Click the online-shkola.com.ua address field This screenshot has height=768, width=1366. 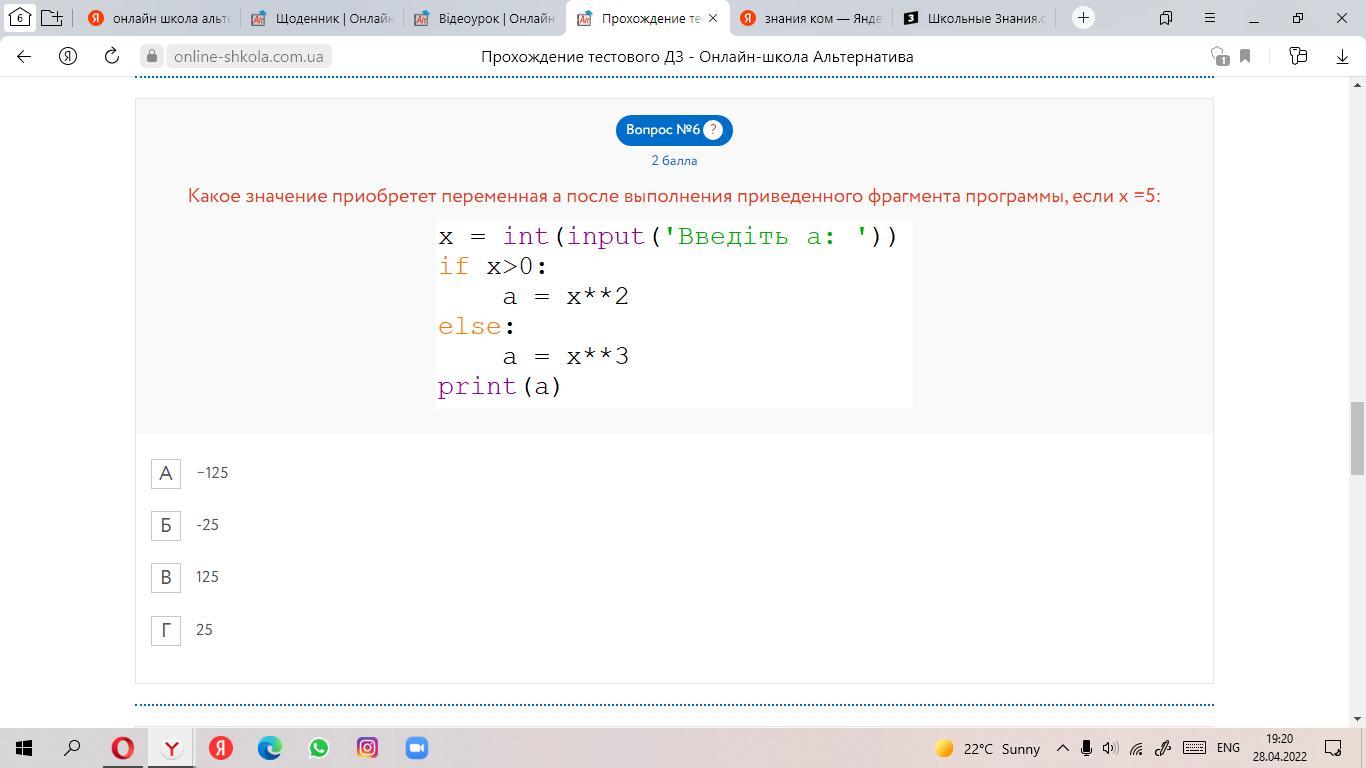point(248,56)
